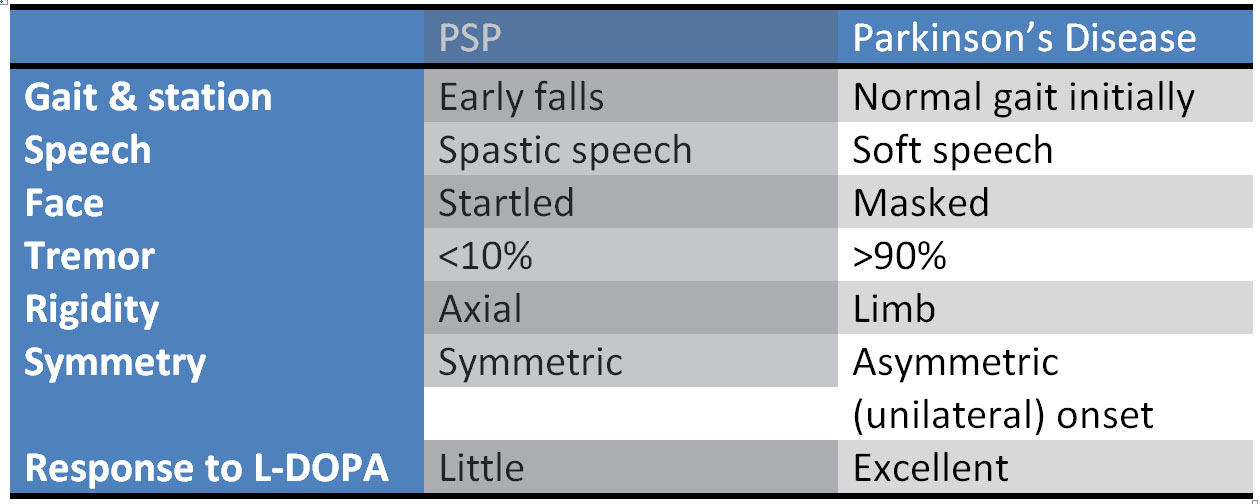Select the Startled cell
This screenshot has width=1260, height=504.
pos(506,203)
